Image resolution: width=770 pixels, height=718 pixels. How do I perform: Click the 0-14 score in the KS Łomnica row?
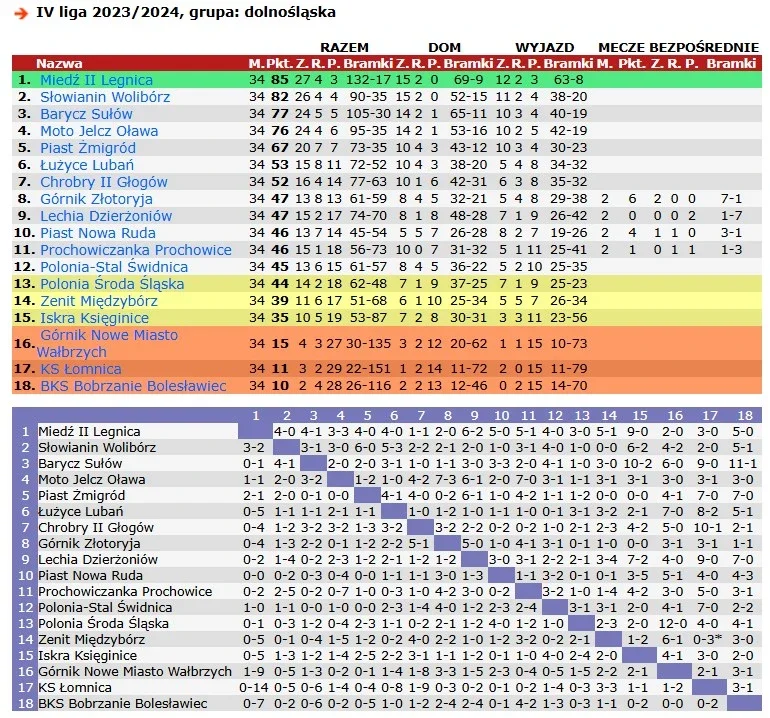pos(253,688)
